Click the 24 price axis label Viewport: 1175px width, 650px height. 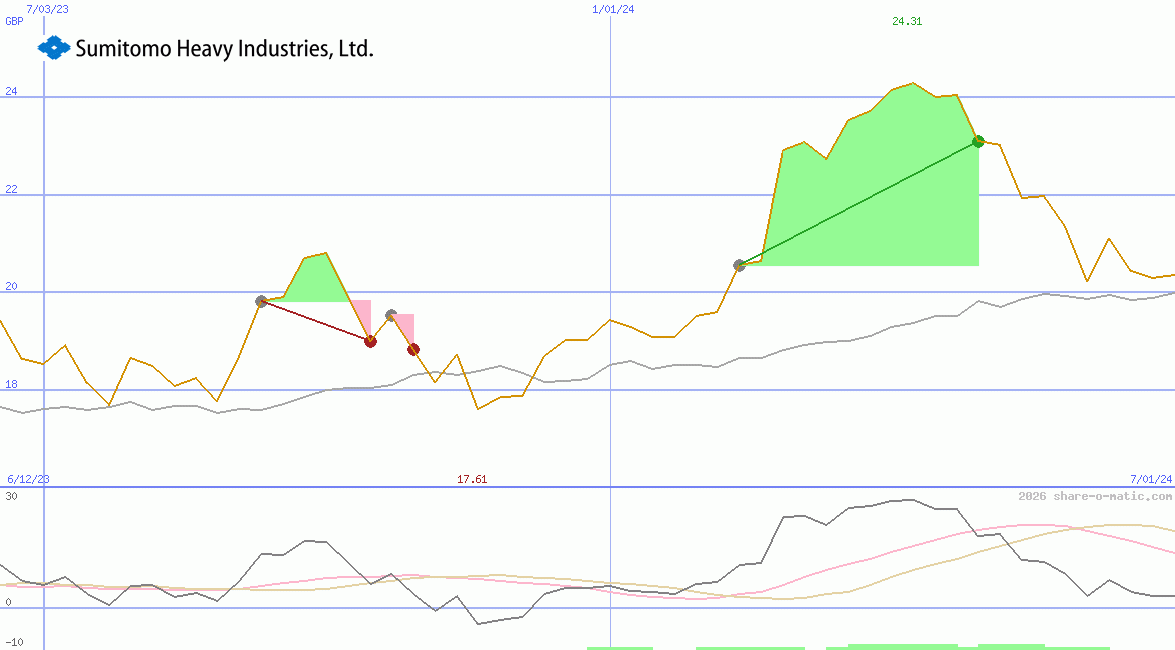tap(11, 91)
